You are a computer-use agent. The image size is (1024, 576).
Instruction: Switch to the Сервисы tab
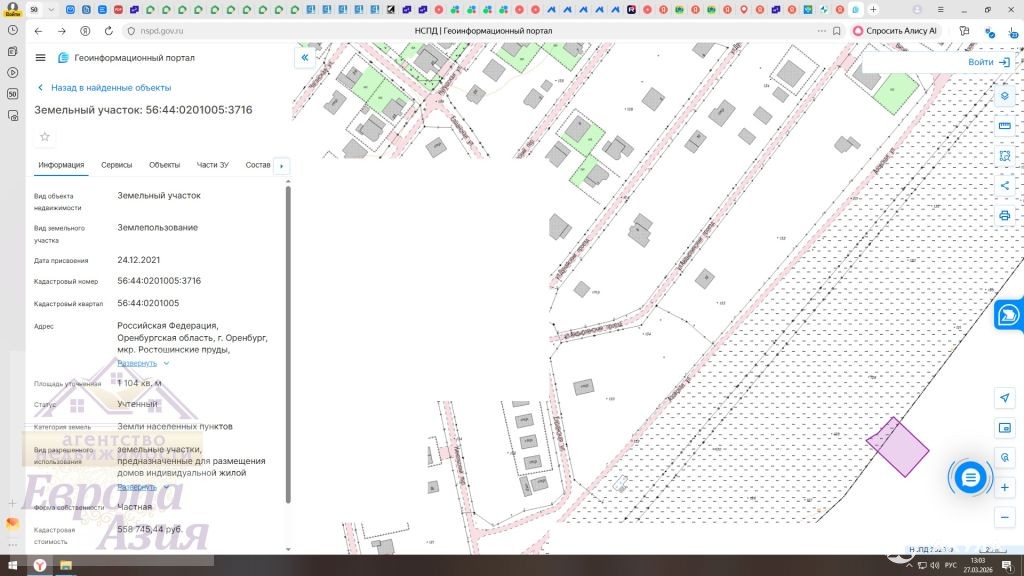(x=116, y=165)
